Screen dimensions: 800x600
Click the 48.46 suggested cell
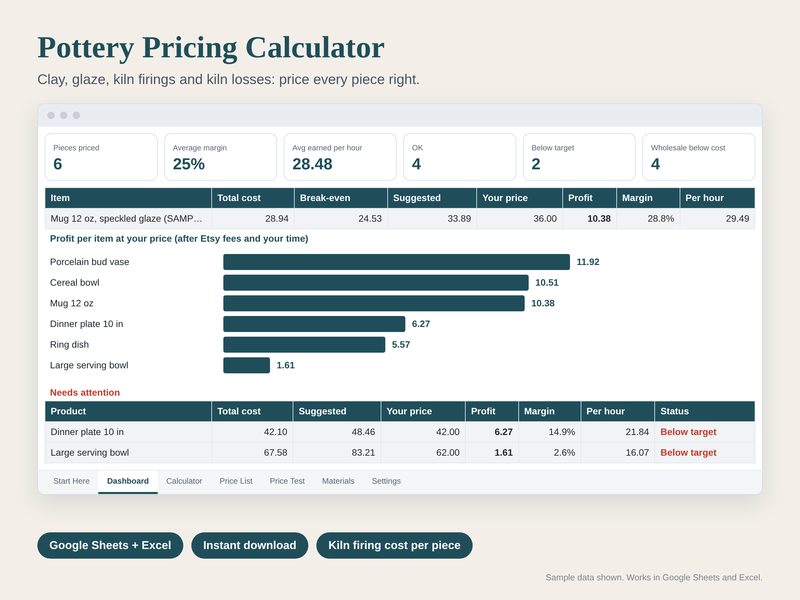pos(337,432)
